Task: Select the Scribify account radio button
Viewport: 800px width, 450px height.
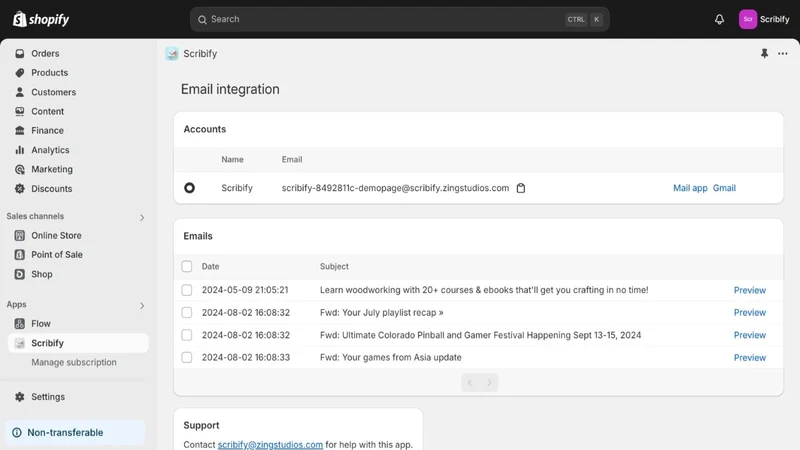Action: coord(189,188)
